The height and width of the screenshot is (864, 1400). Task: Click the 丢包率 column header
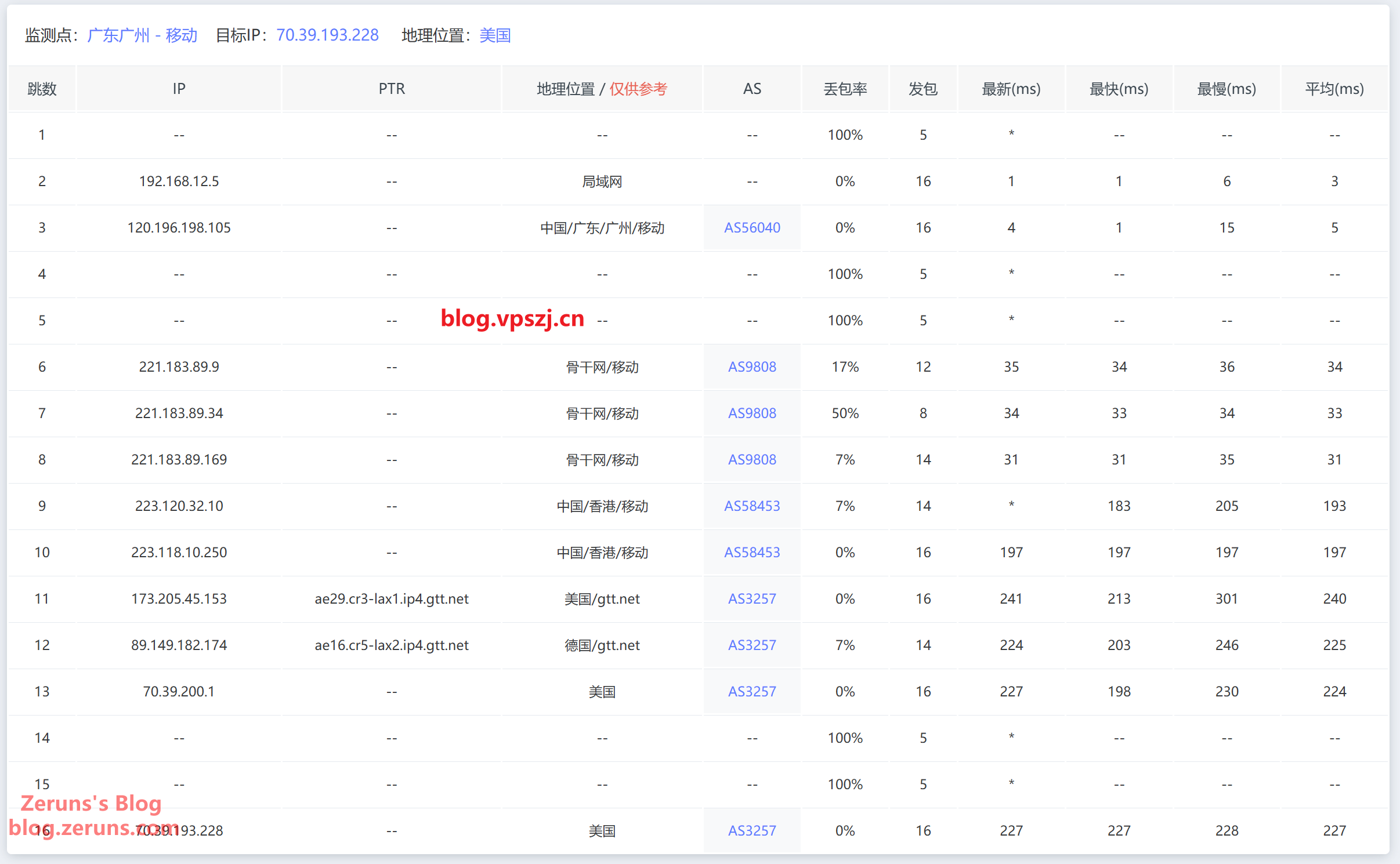point(845,89)
